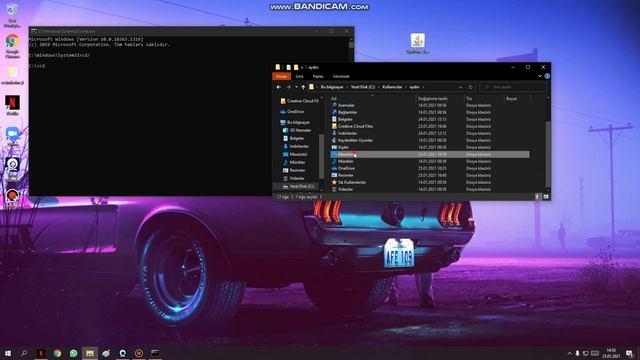Show hidden system tray icons
Image resolution: width=640 pixels, height=360 pixels.
click(569, 353)
